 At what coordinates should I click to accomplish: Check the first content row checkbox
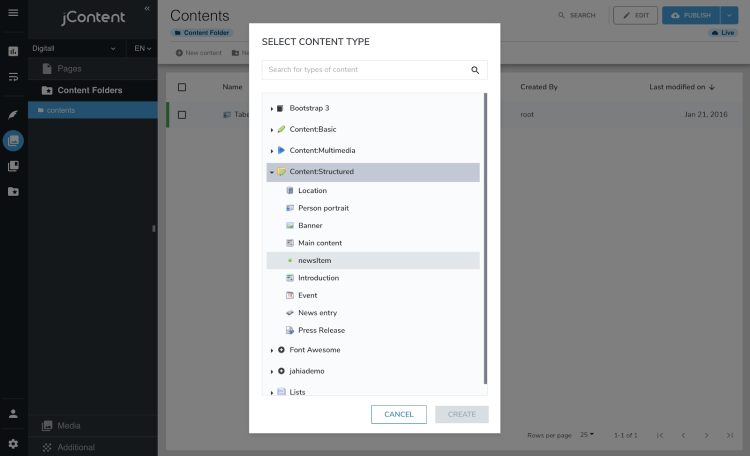(x=182, y=115)
